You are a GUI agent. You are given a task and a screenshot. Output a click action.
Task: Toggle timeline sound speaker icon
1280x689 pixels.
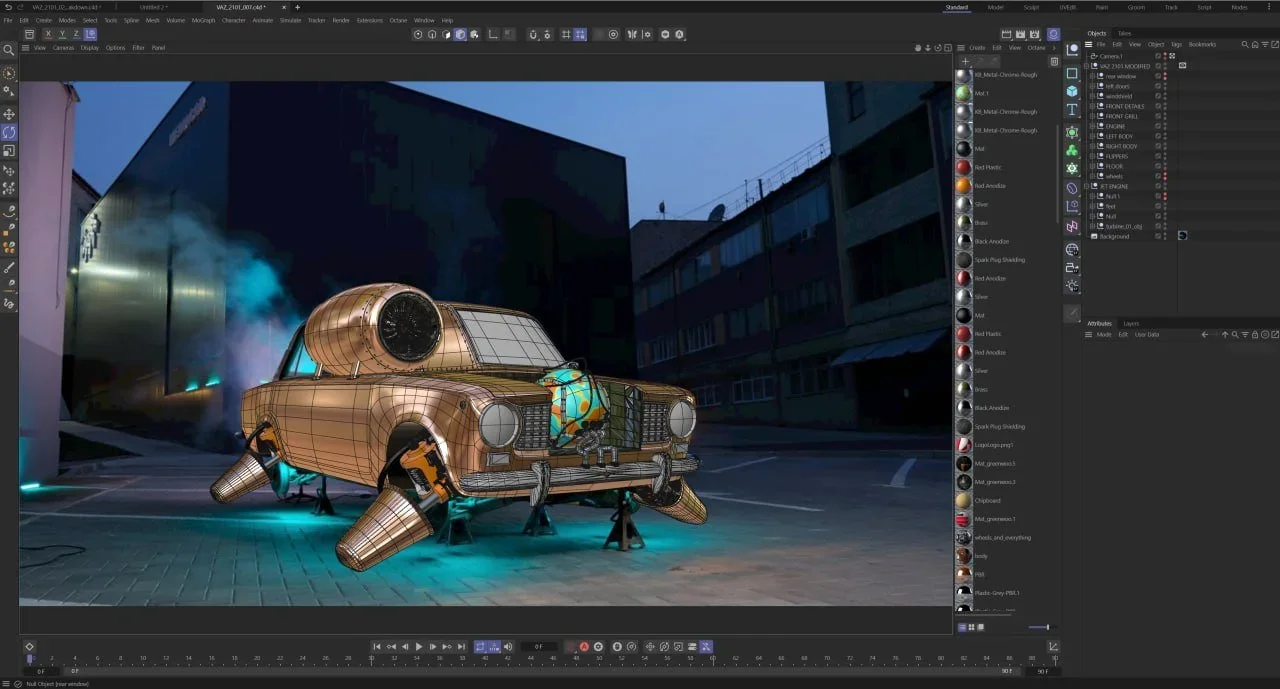(x=508, y=646)
